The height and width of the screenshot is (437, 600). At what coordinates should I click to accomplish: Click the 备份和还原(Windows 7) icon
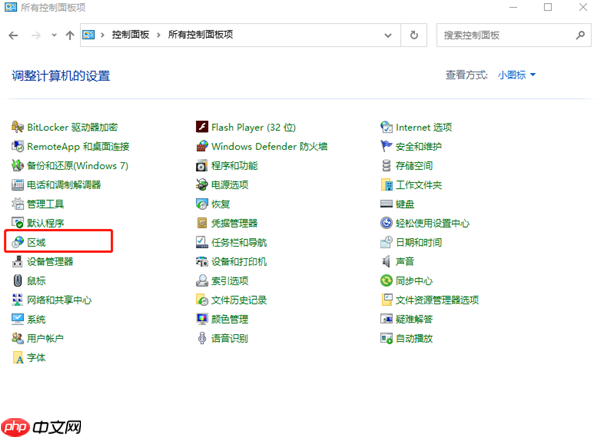(18, 165)
